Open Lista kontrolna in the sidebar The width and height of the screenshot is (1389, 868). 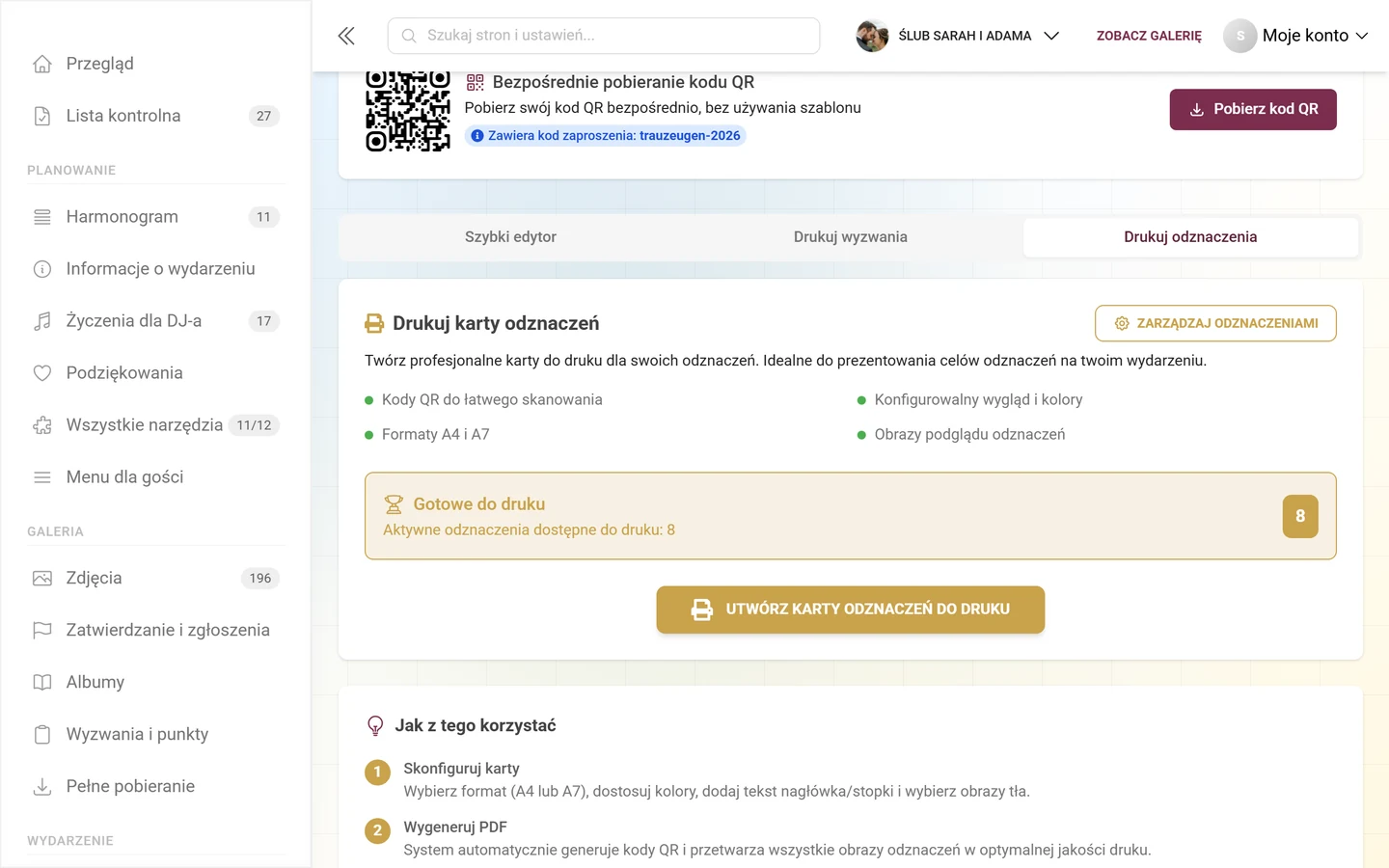155,116
